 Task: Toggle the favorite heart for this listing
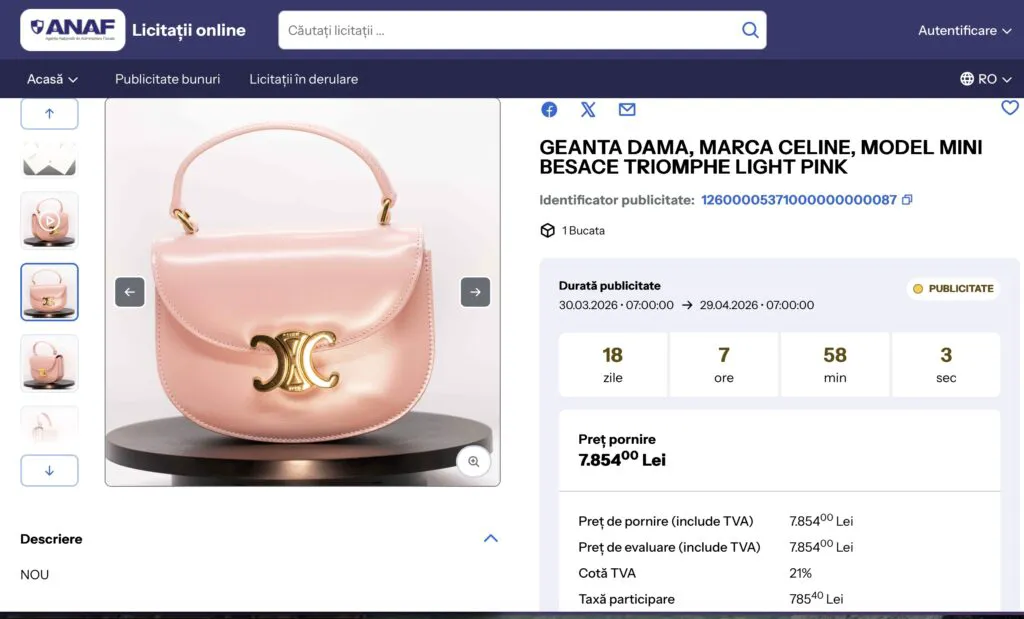pyautogui.click(x=1009, y=108)
